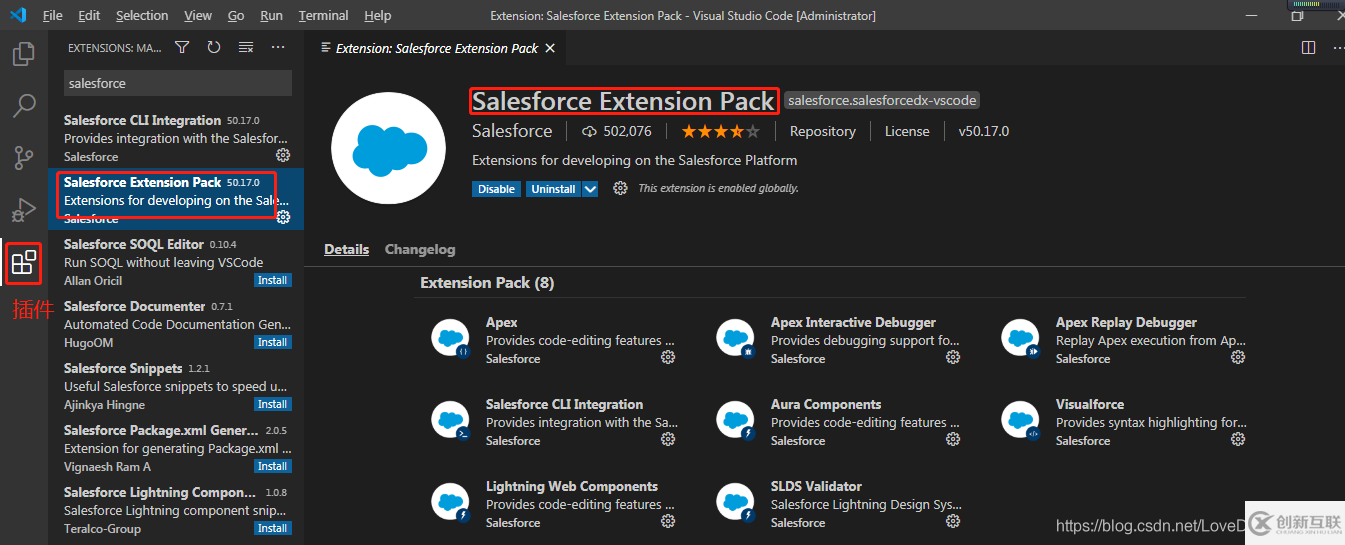Install the Salesforce SOQL Editor extension
The image size is (1345, 545).
pos(272,280)
